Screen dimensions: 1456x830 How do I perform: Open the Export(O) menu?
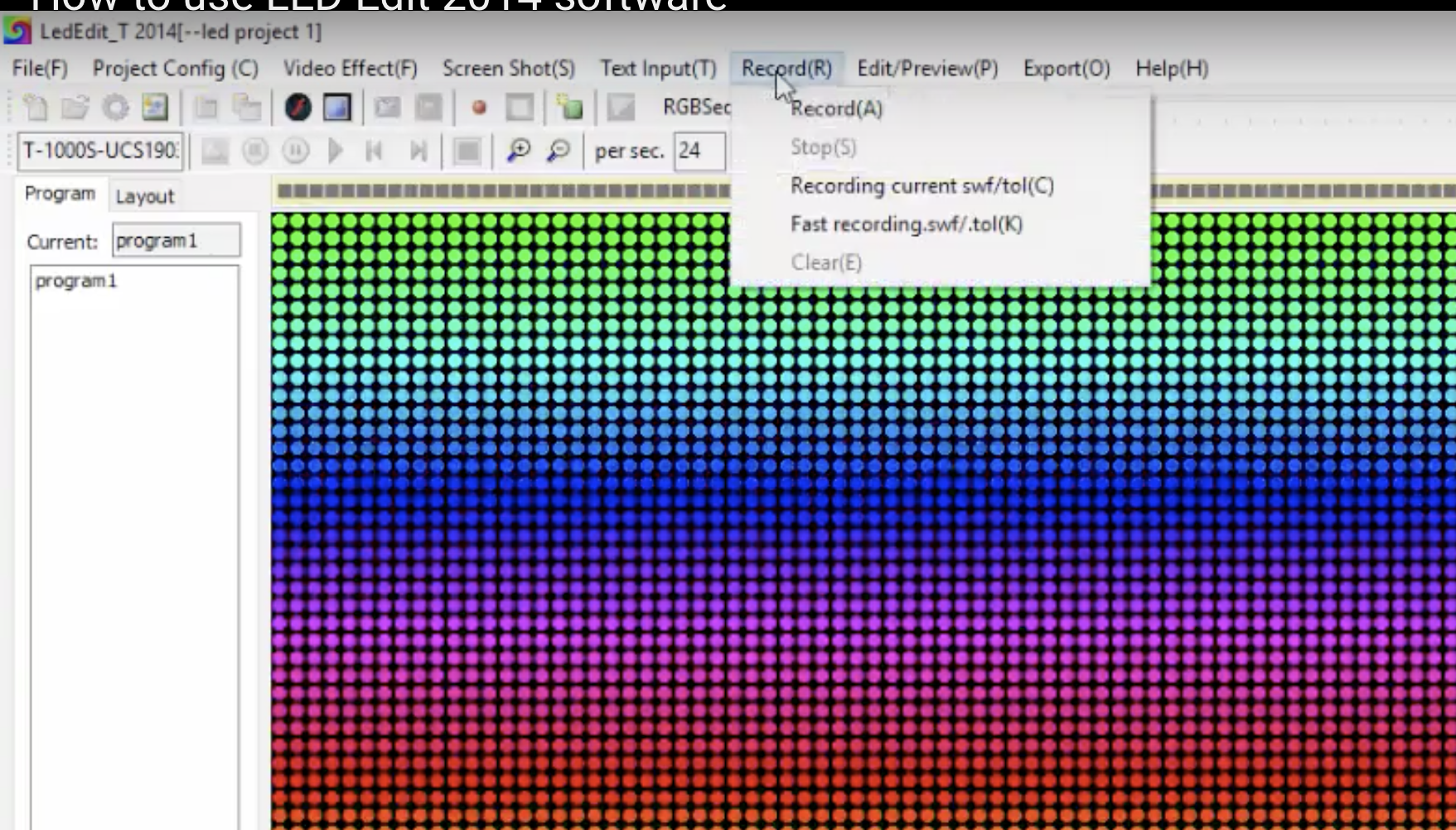pyautogui.click(x=1066, y=69)
